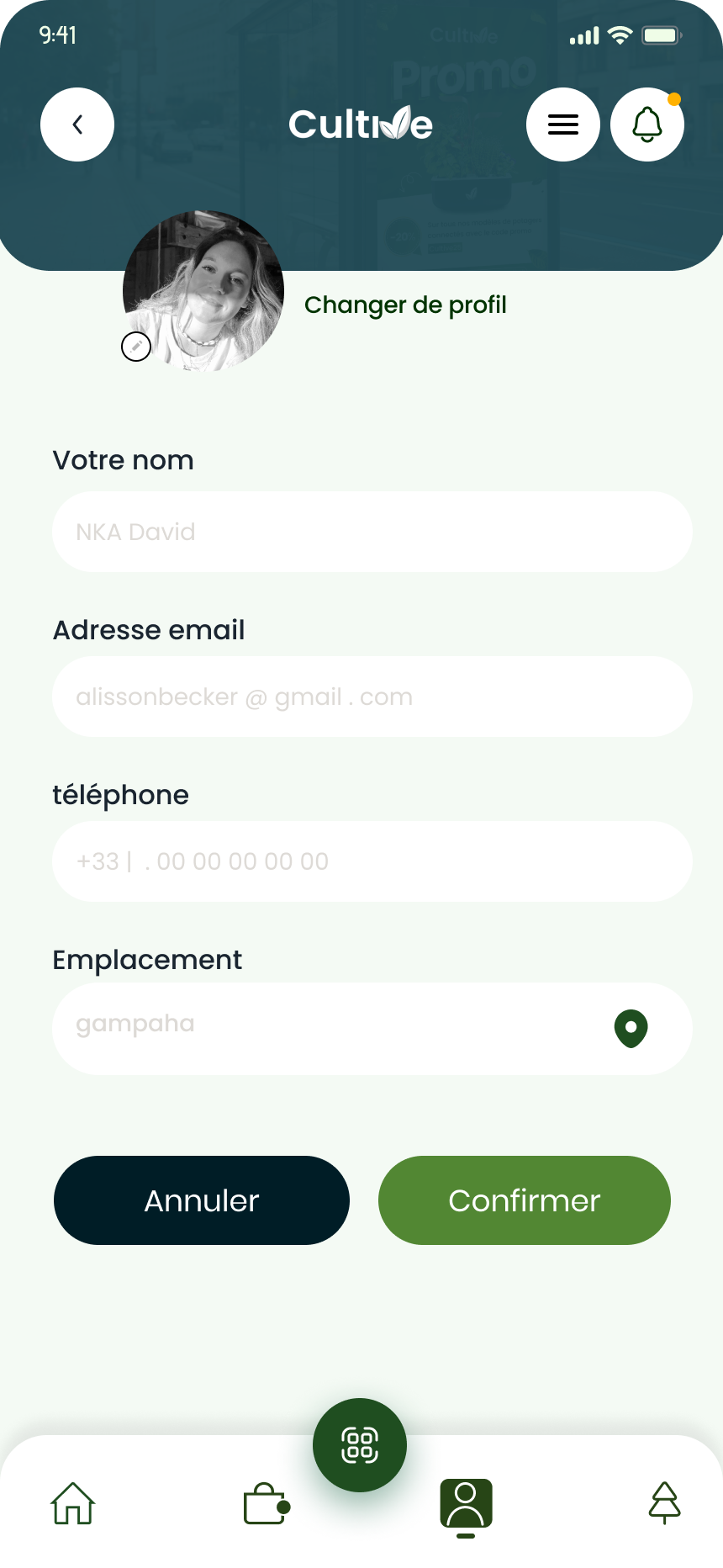723x1568 pixels.
Task: Open the hamburger menu
Action: tap(562, 124)
